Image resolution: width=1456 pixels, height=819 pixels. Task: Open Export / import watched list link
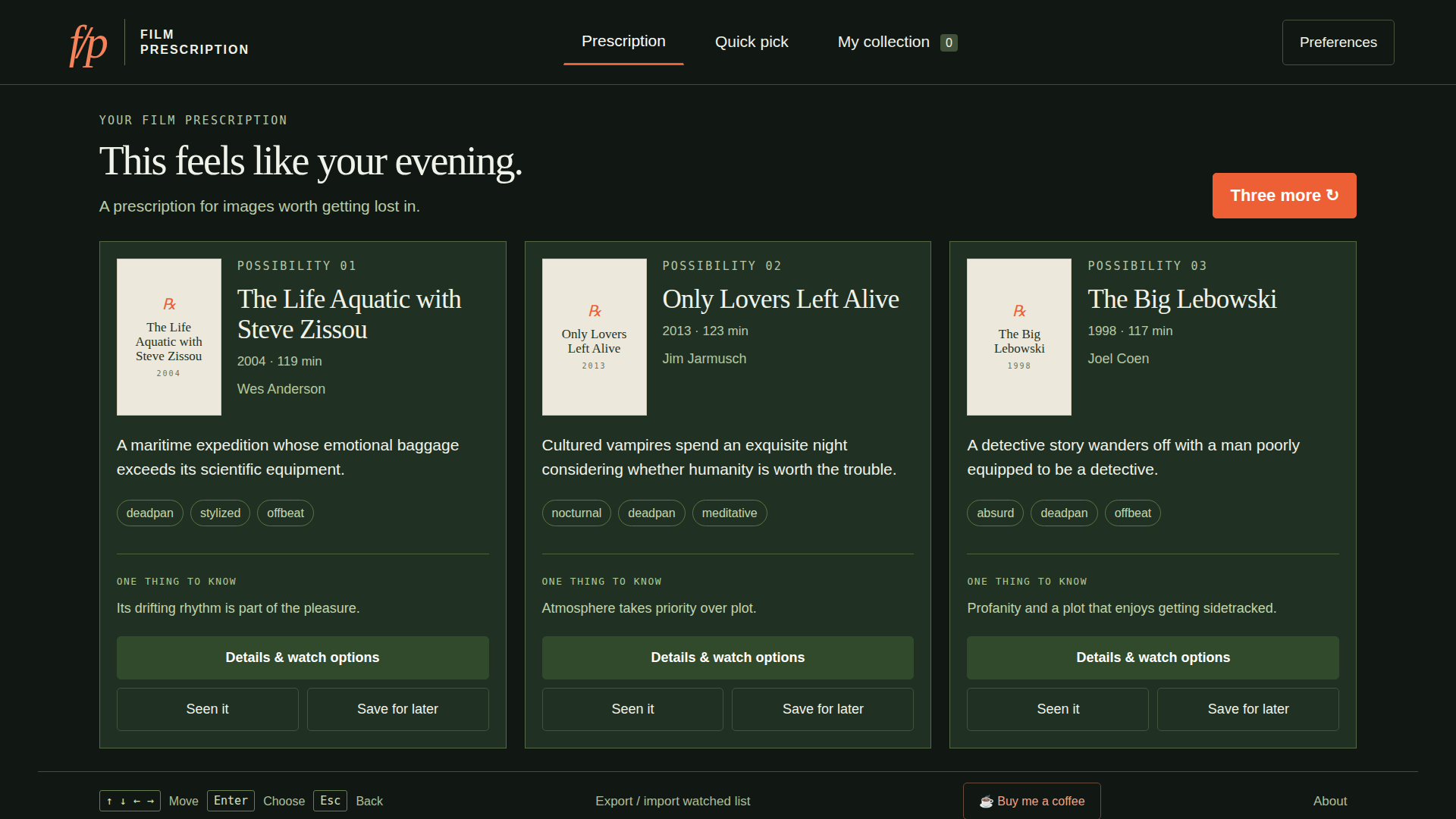[673, 801]
